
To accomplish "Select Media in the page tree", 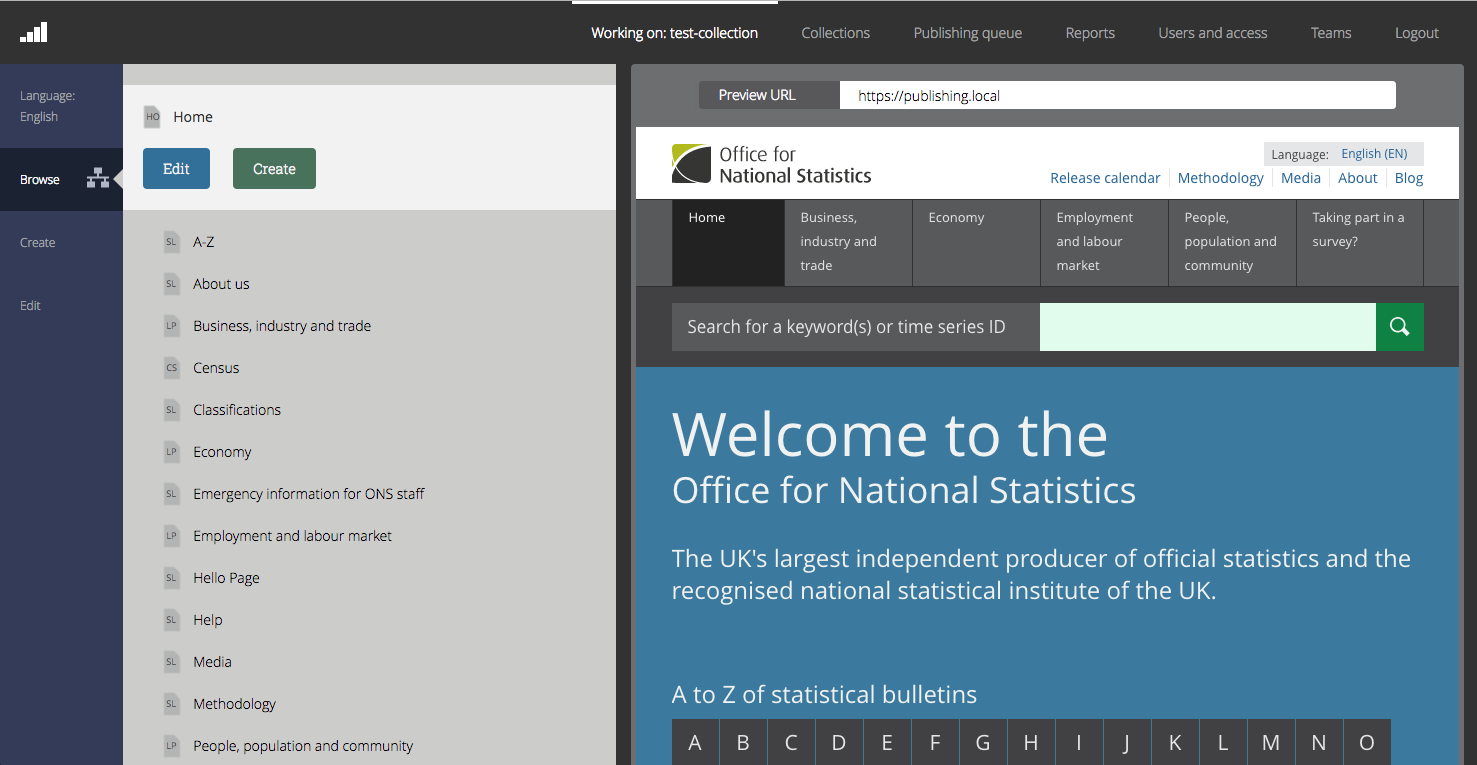I will 212,662.
